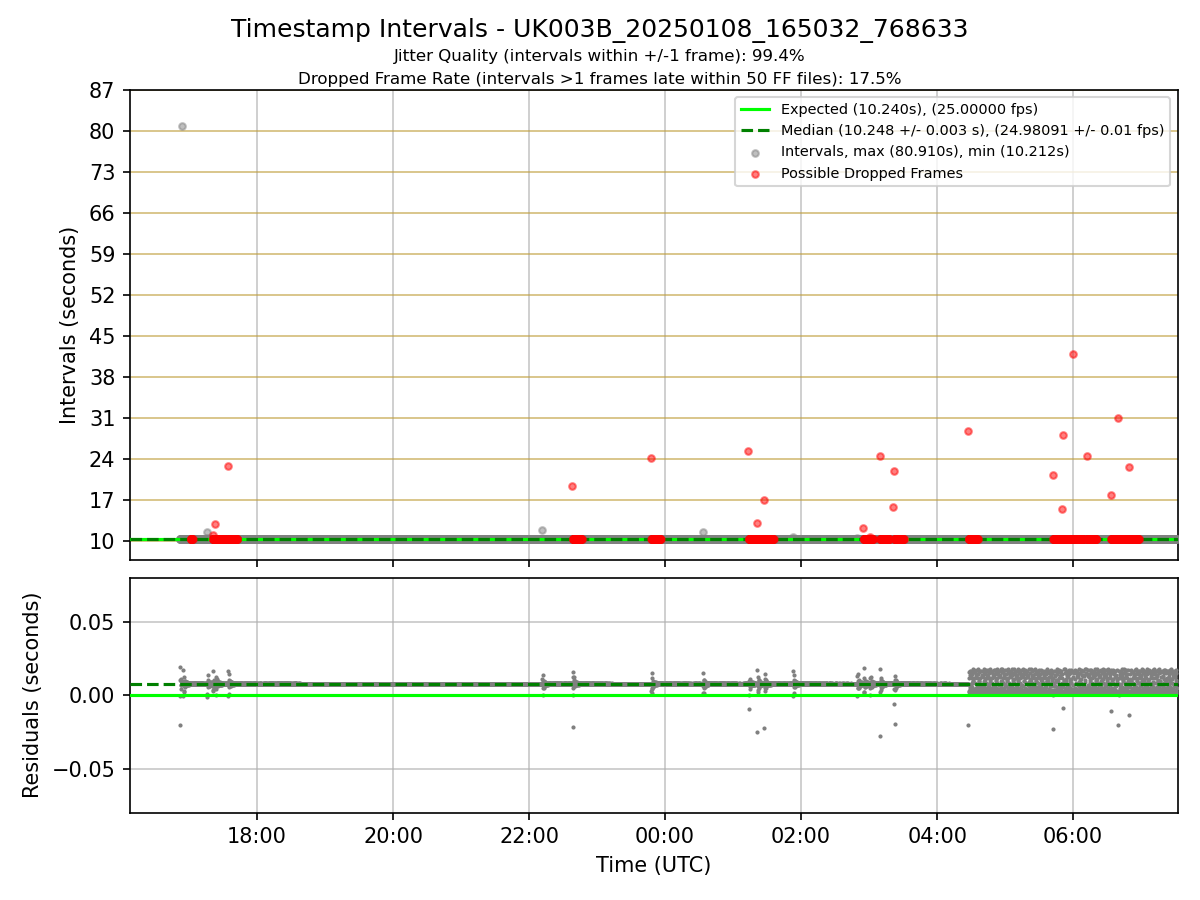Click y-axis tick label '59'

(104, 254)
